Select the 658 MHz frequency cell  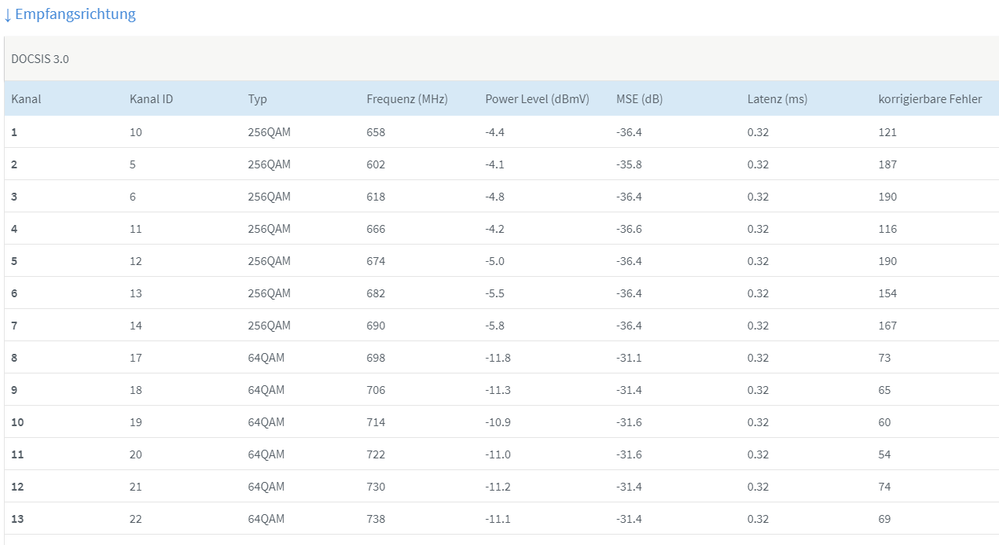(x=376, y=132)
